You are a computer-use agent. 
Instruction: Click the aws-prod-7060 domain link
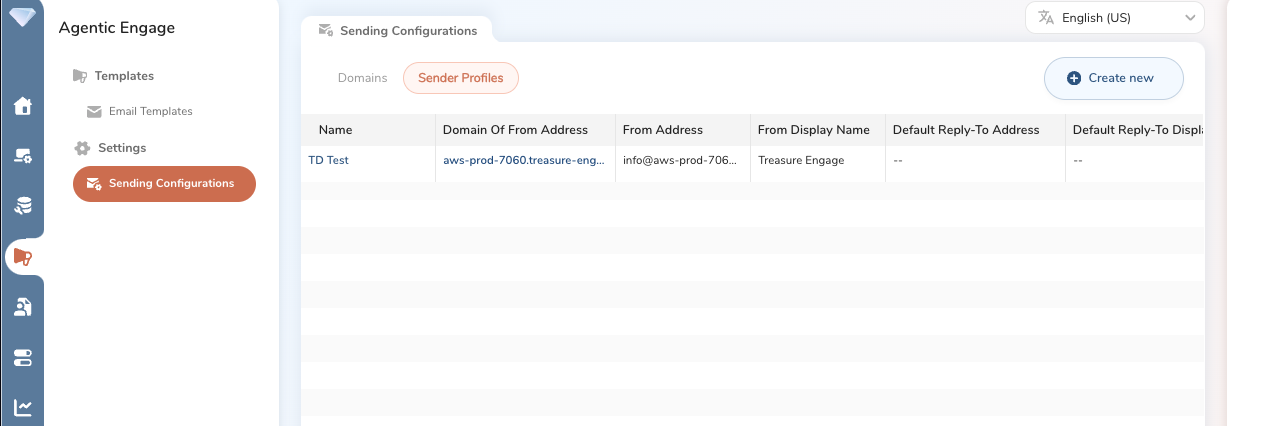pyautogui.click(x=523, y=160)
